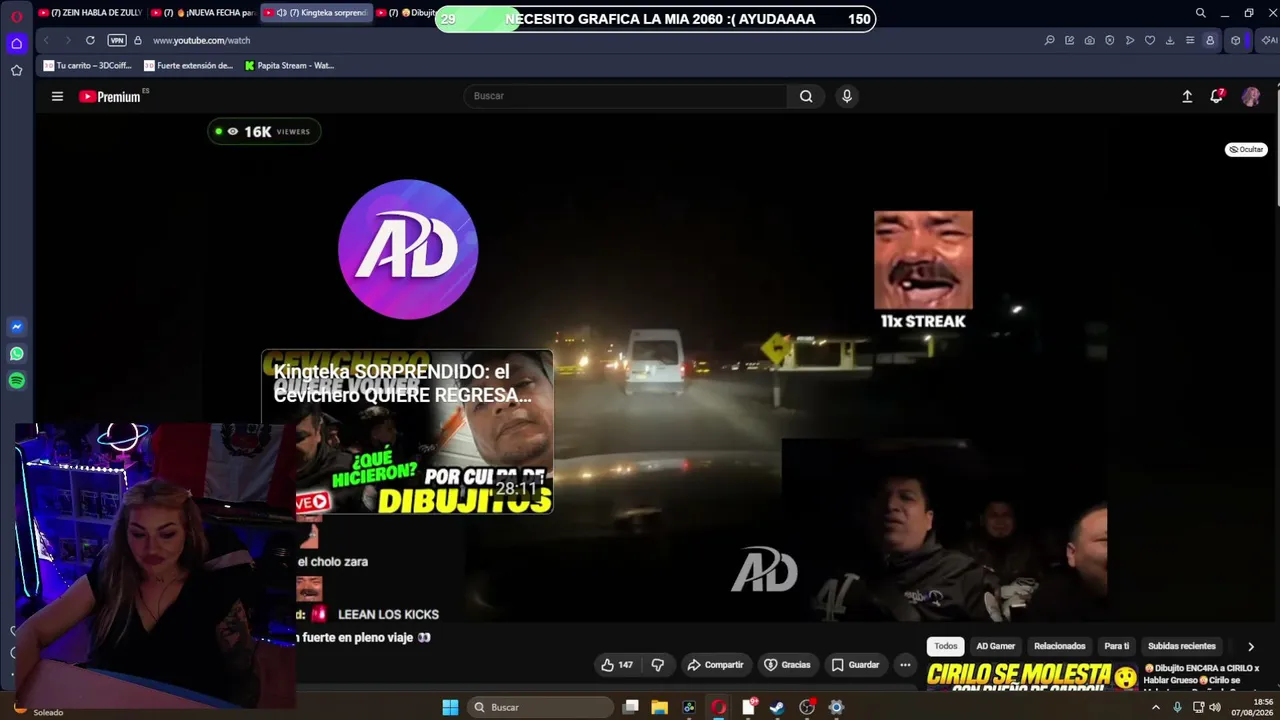Dislike the video with thumbs down
This screenshot has width=1280, height=720.
[x=658, y=665]
